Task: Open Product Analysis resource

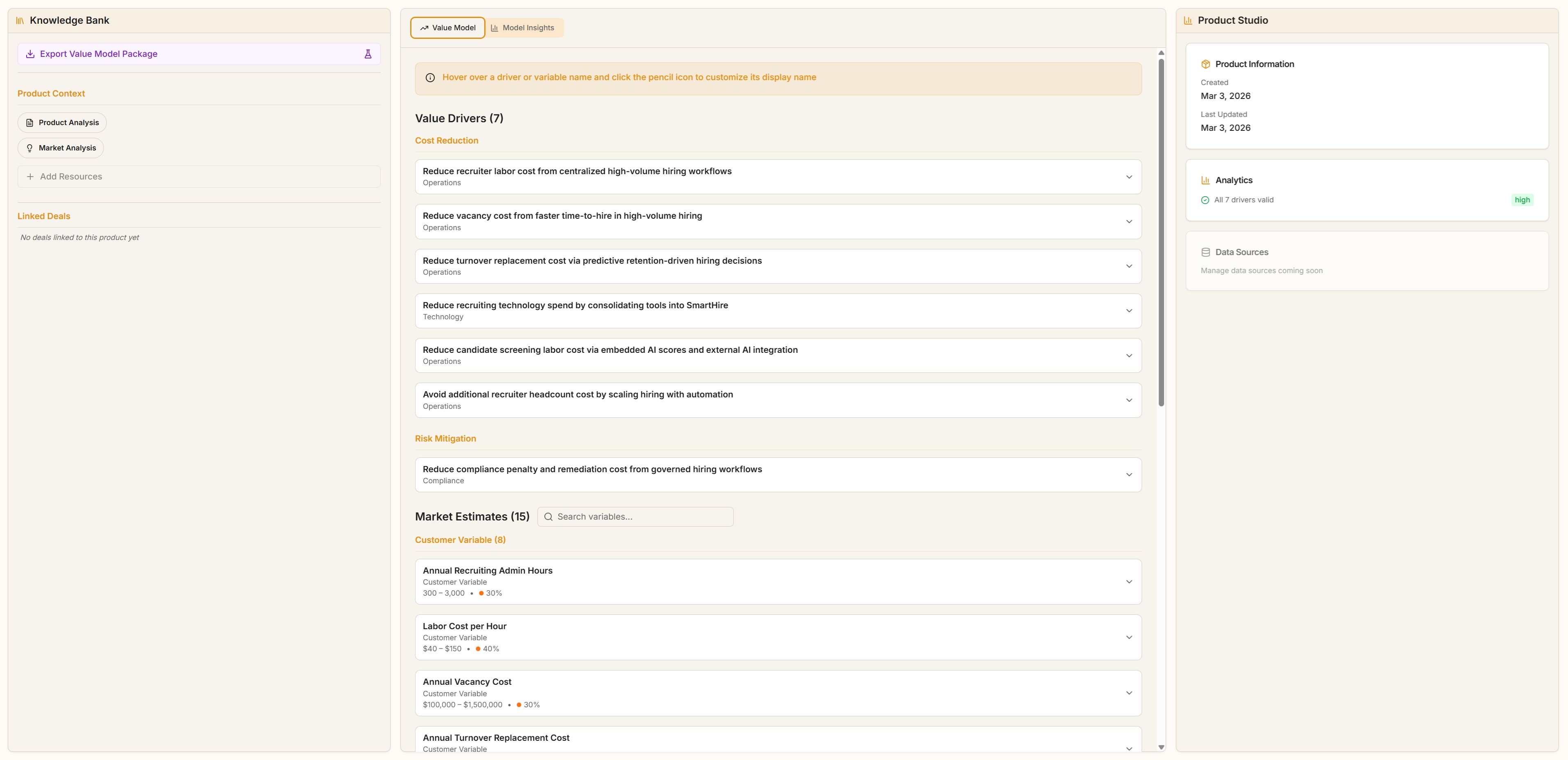Action: click(x=62, y=123)
